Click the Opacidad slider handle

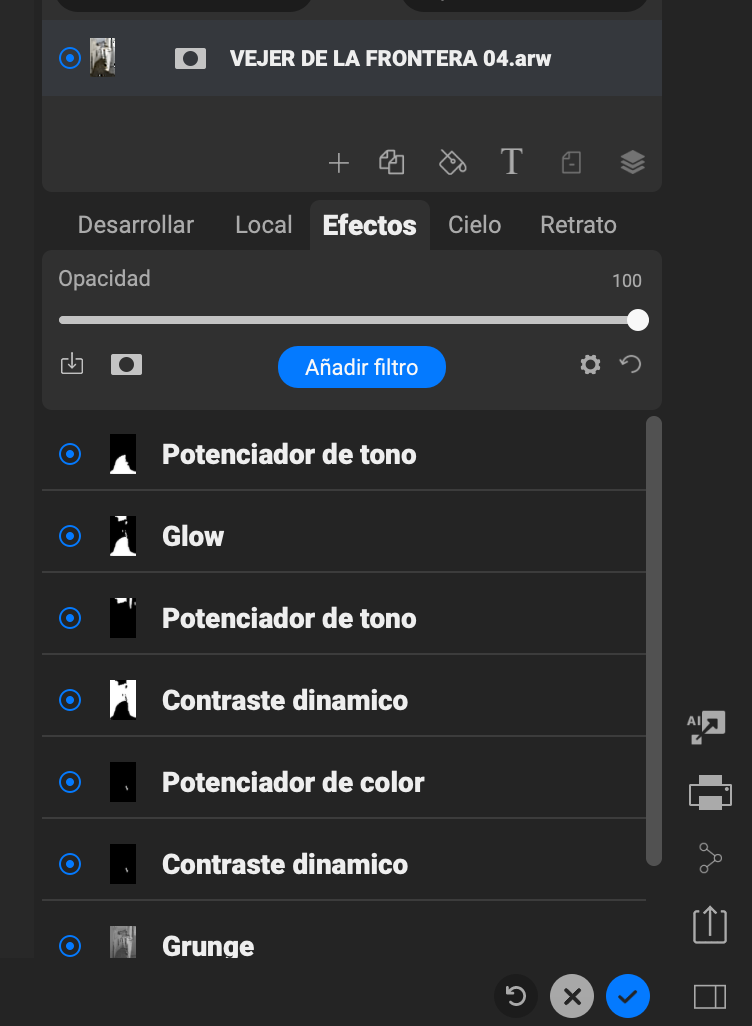pos(637,320)
